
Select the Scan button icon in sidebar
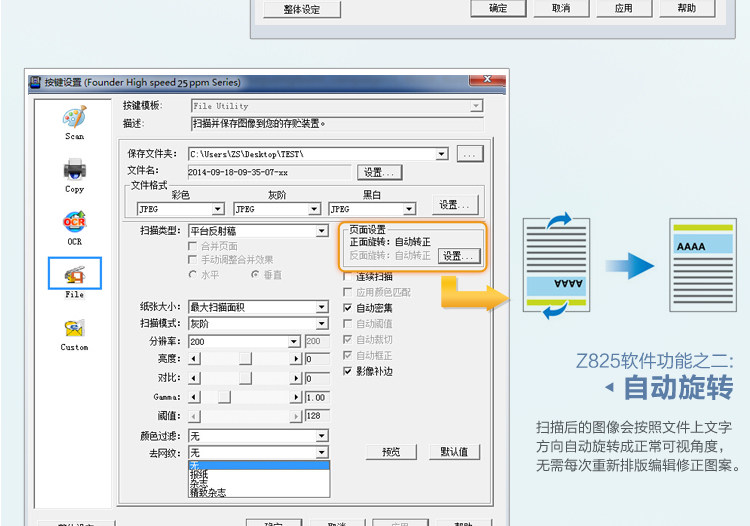[x=75, y=117]
